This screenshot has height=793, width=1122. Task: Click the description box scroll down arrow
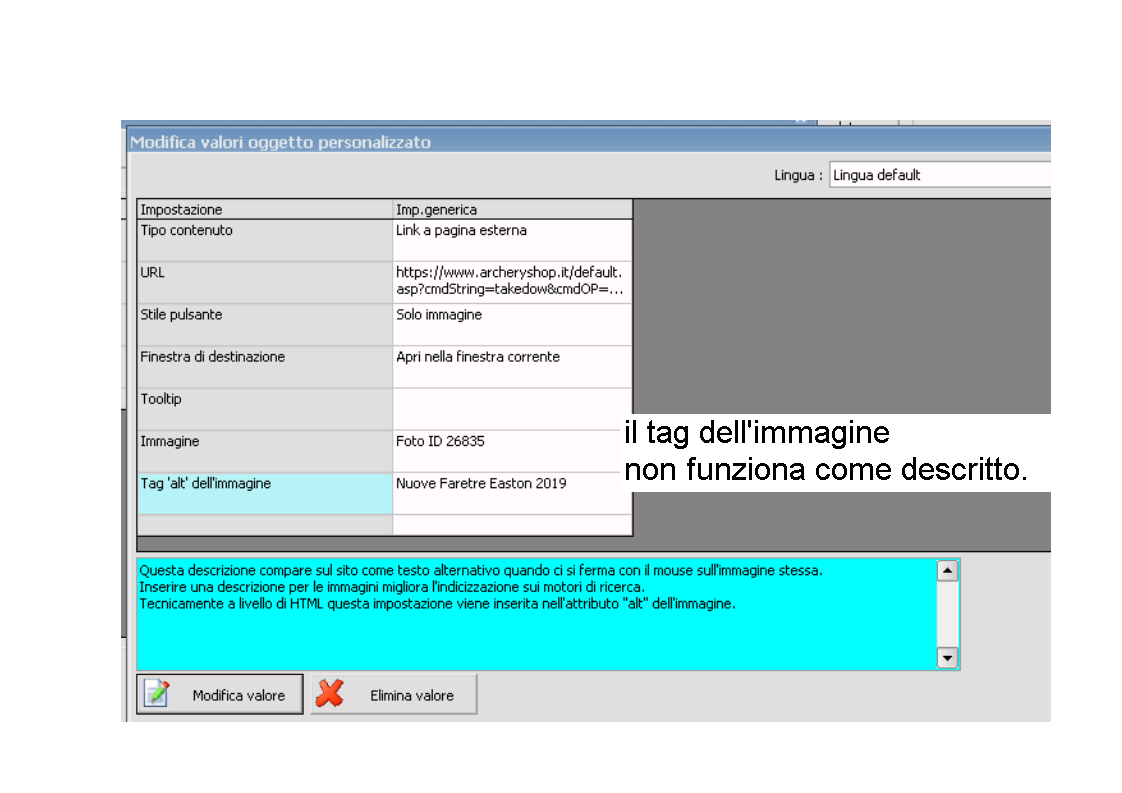point(947,658)
